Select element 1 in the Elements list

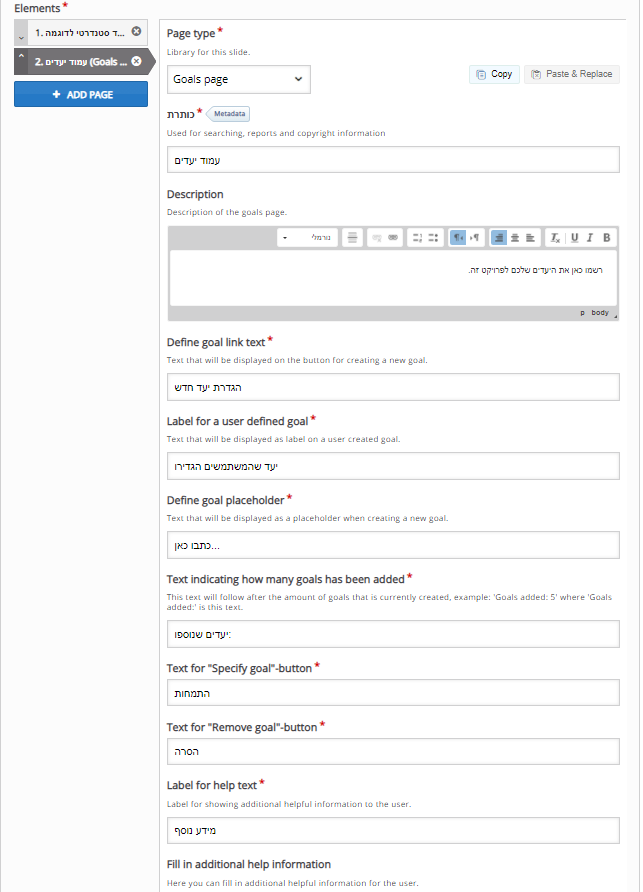80,32
